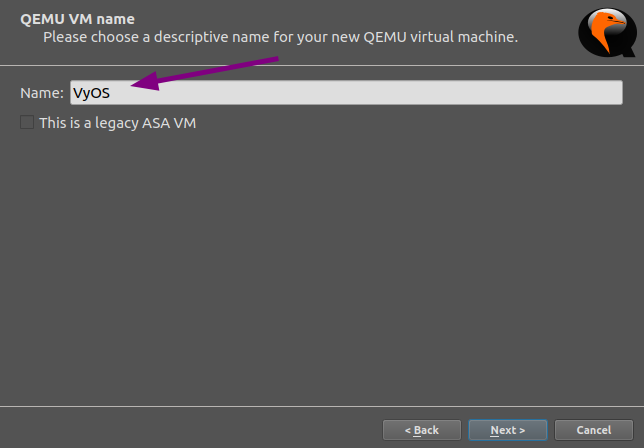The image size is (644, 448).
Task: Click the 'QEMU VM name' heading
Action: [x=77, y=19]
